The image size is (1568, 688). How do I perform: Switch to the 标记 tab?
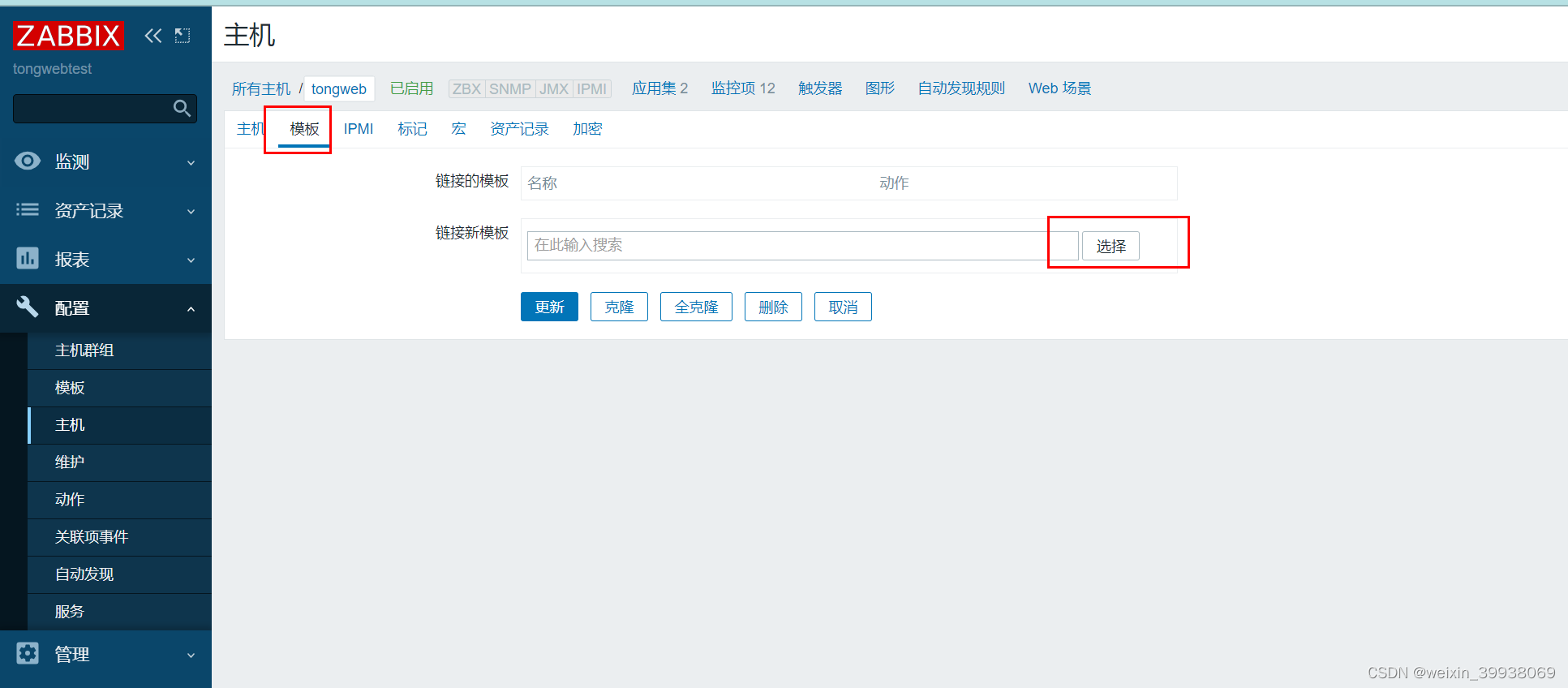(412, 129)
